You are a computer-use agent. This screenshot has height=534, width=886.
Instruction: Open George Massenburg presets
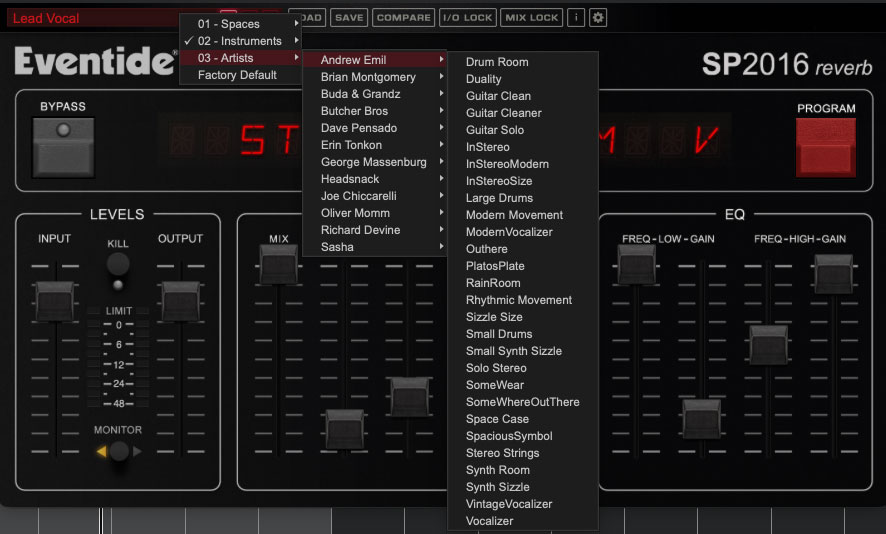tap(375, 162)
